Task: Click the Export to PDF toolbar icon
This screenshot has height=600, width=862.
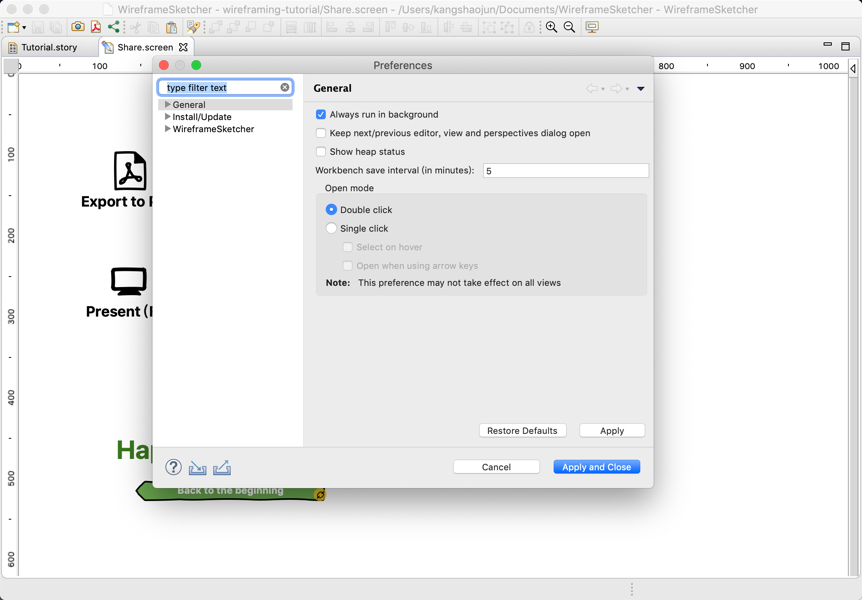Action: pyautogui.click(x=96, y=27)
